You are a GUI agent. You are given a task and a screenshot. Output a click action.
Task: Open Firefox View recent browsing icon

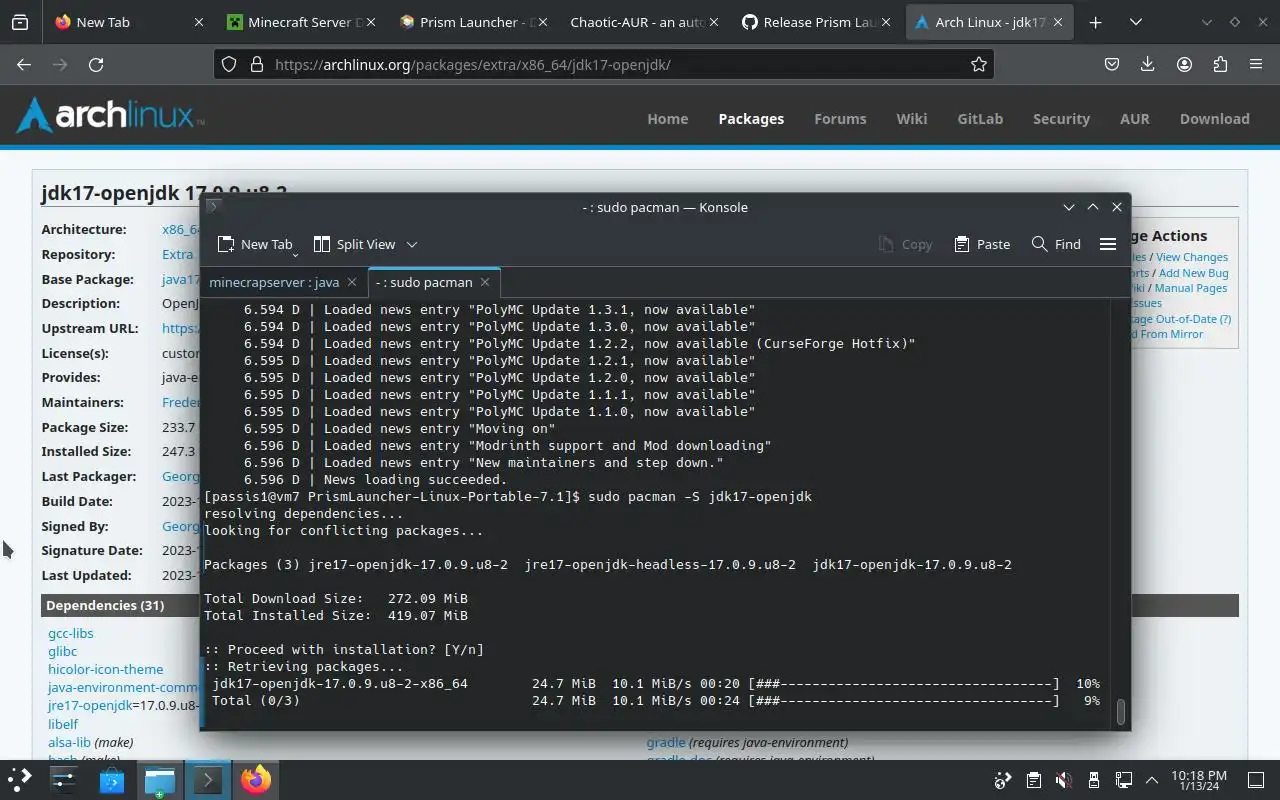(x=20, y=22)
